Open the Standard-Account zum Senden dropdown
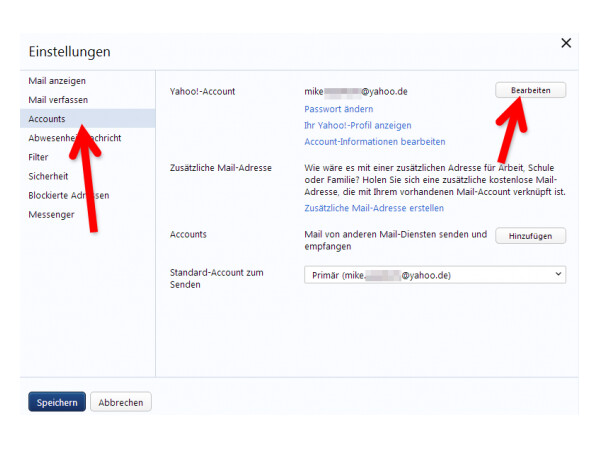The image size is (598, 449). pos(435,275)
